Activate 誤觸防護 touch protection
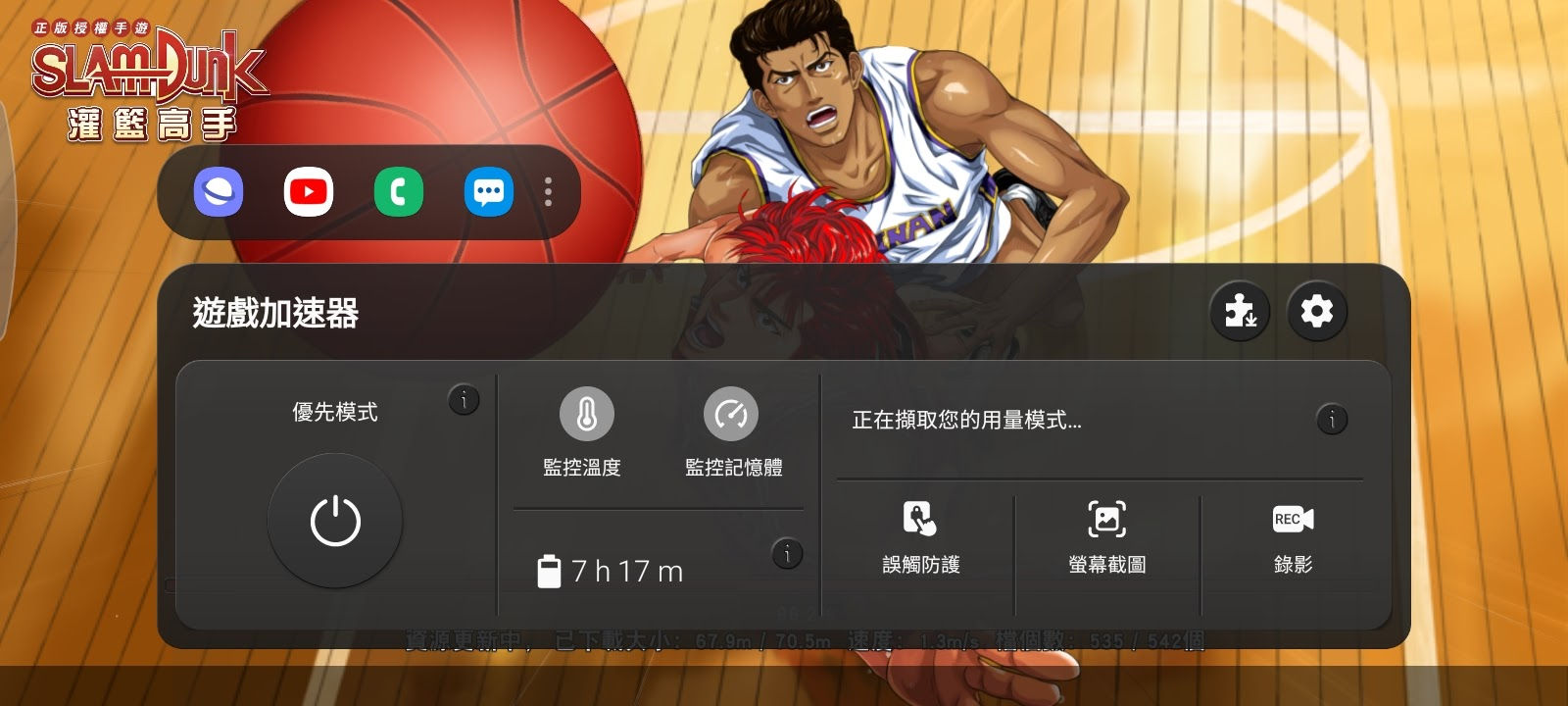The image size is (1568, 706). click(x=921, y=537)
